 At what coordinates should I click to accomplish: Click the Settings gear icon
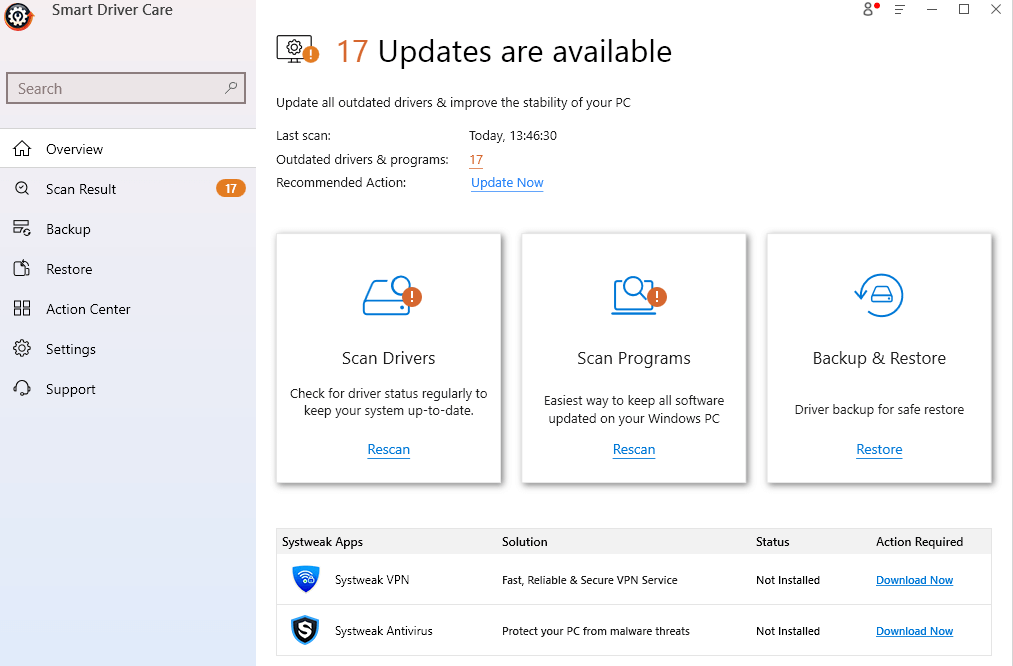22,349
